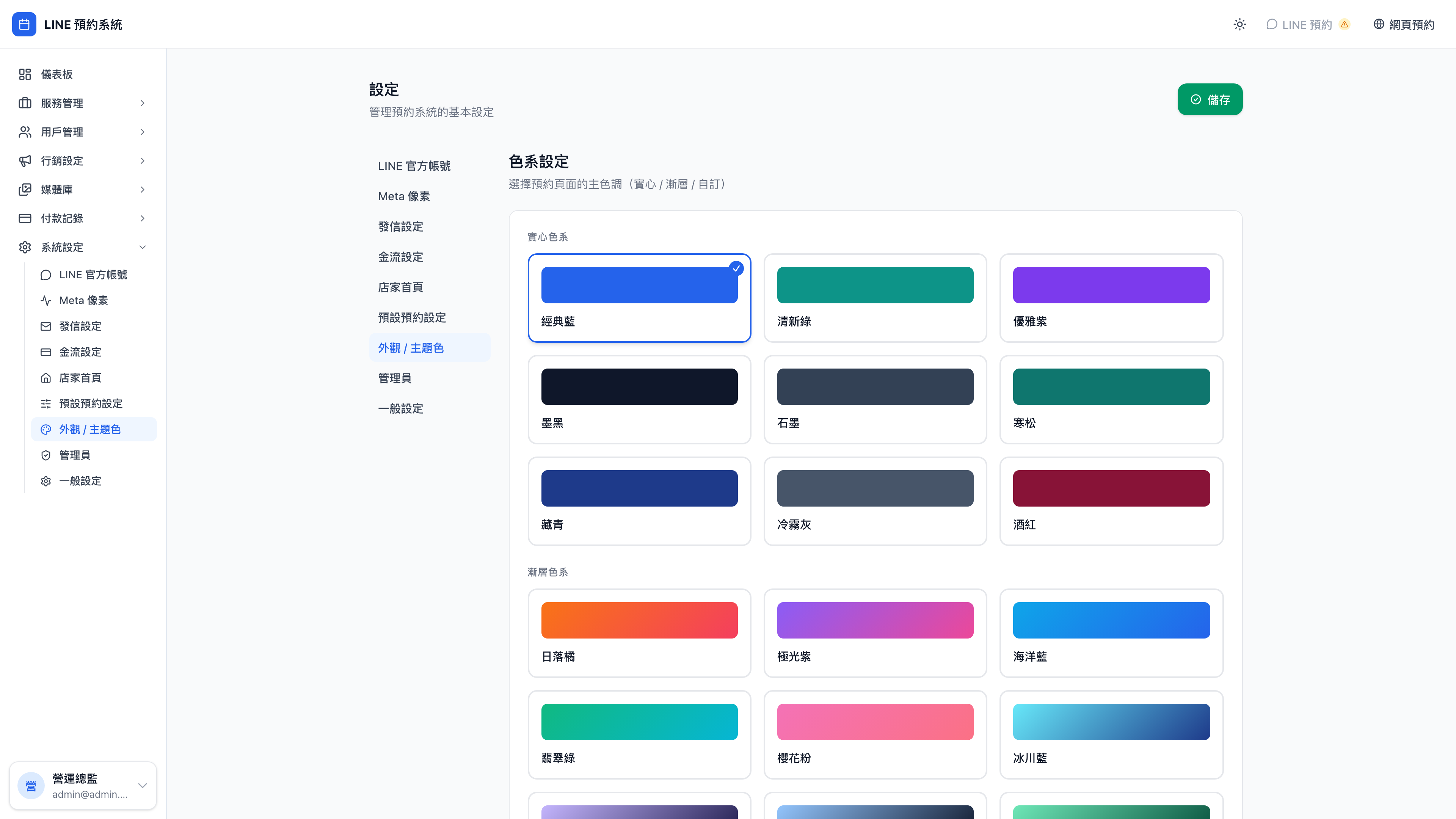Pick the 藏青 solid color theme
The width and height of the screenshot is (1456, 819).
(x=639, y=501)
